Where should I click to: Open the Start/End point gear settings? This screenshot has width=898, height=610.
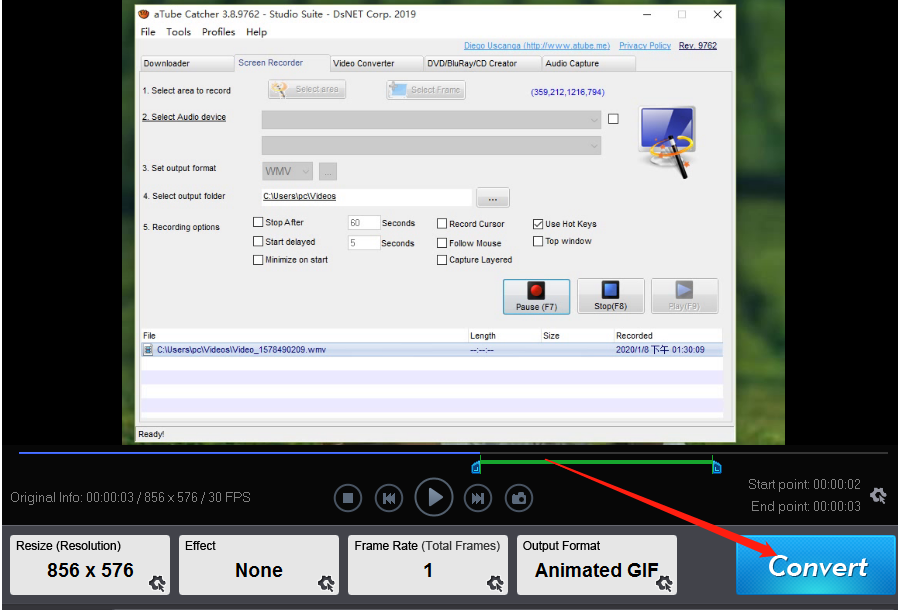coord(878,495)
